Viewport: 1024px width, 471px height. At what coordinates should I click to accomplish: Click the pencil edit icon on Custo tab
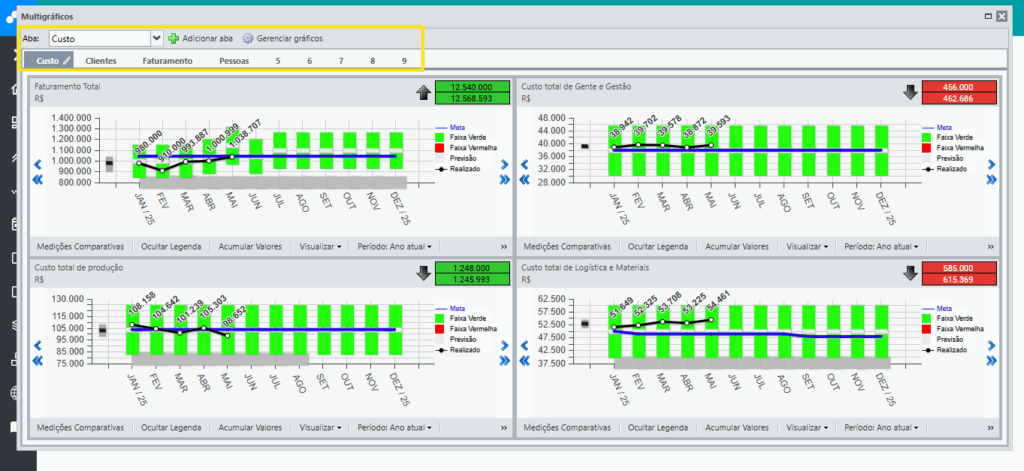66,61
